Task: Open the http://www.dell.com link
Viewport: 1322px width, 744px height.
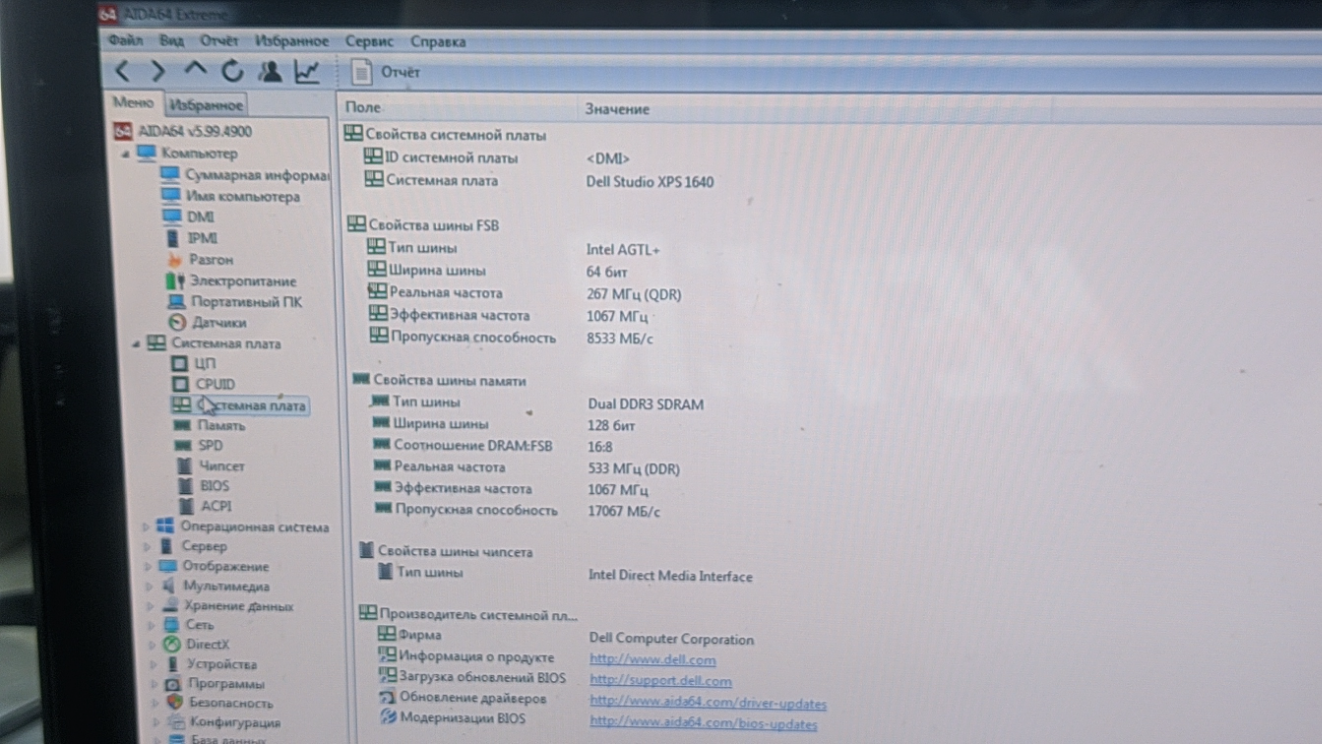Action: (x=653, y=660)
